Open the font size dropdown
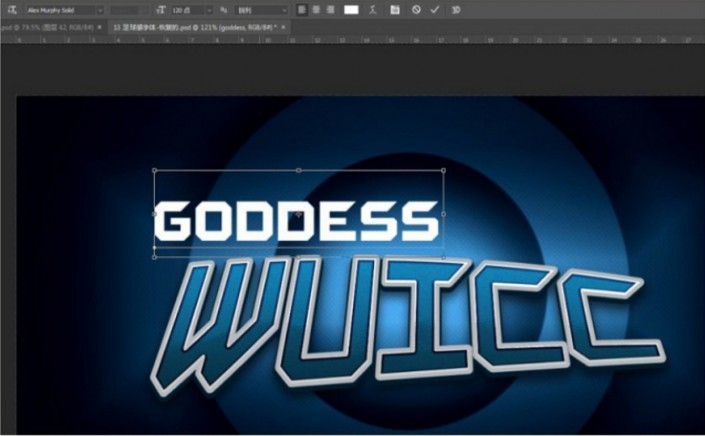 tap(209, 10)
